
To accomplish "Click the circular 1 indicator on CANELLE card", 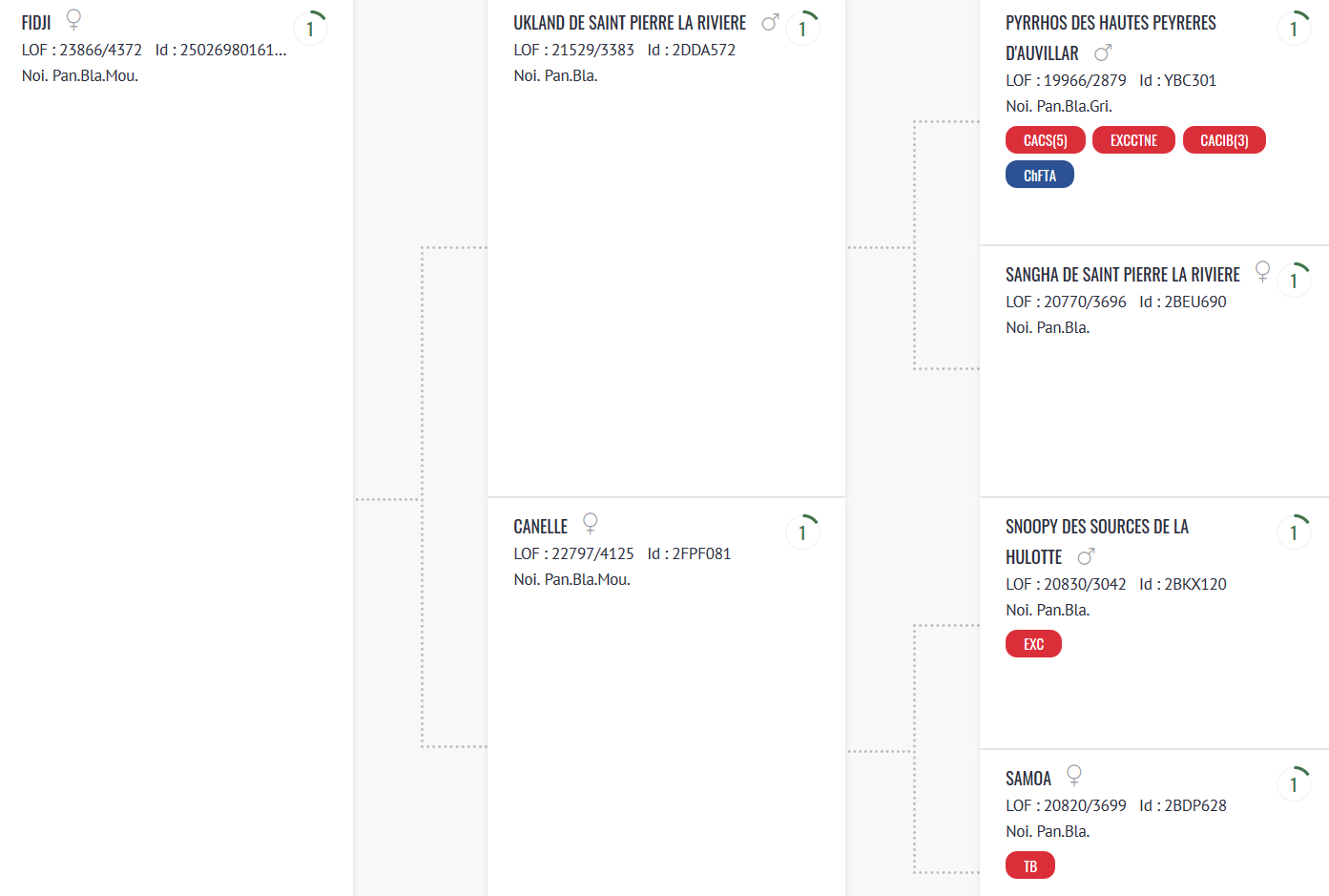I will (x=802, y=531).
